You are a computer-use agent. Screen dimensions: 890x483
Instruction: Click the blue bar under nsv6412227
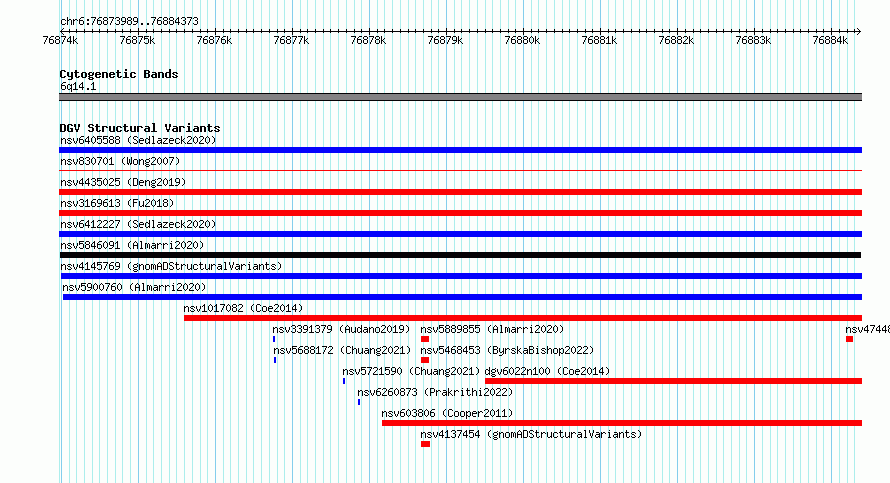pos(460,234)
